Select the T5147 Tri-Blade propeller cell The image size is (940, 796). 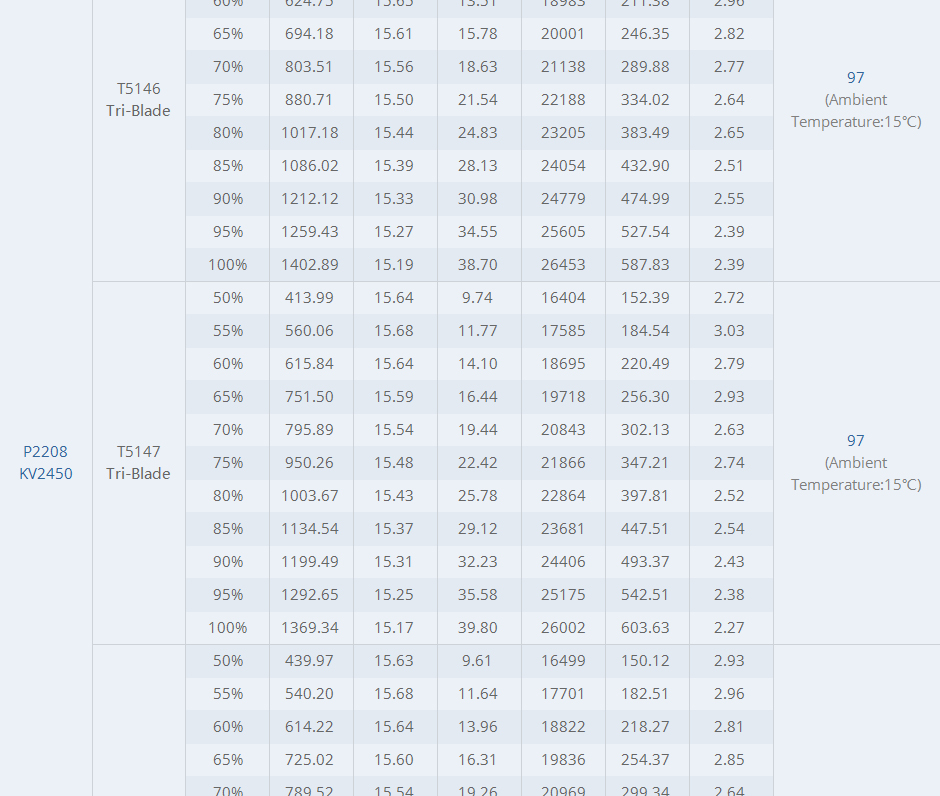click(x=138, y=462)
